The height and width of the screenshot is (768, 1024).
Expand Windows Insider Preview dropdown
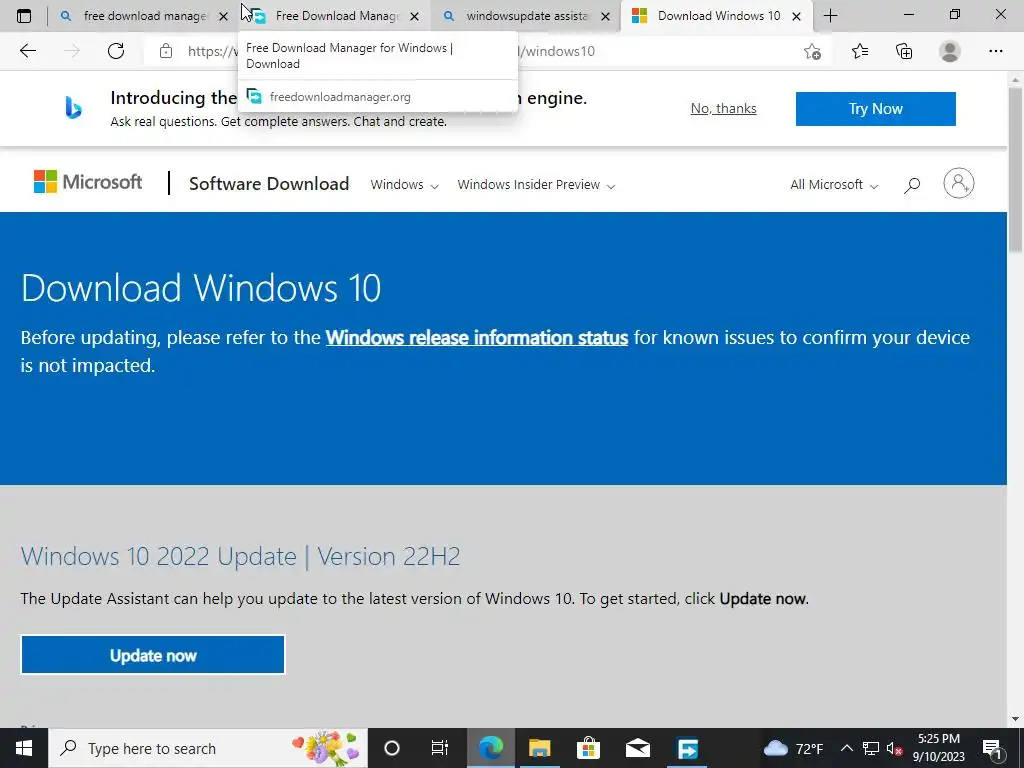pos(536,185)
